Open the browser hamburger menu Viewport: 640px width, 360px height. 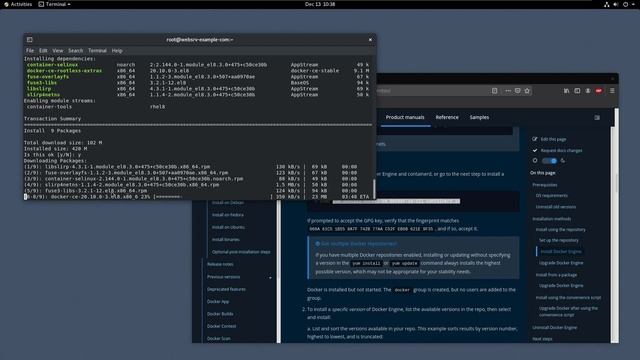click(612, 91)
